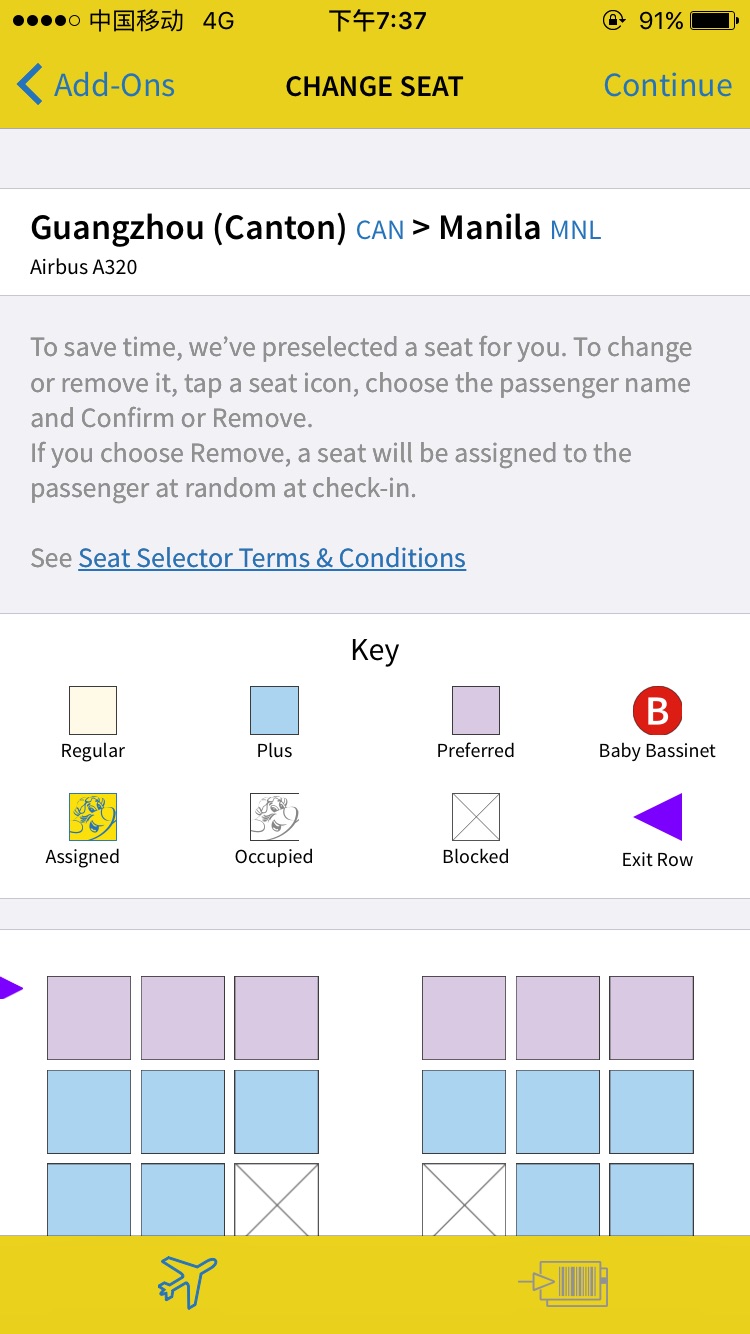Tap the Preferred seat purple swatch in key

tap(475, 711)
